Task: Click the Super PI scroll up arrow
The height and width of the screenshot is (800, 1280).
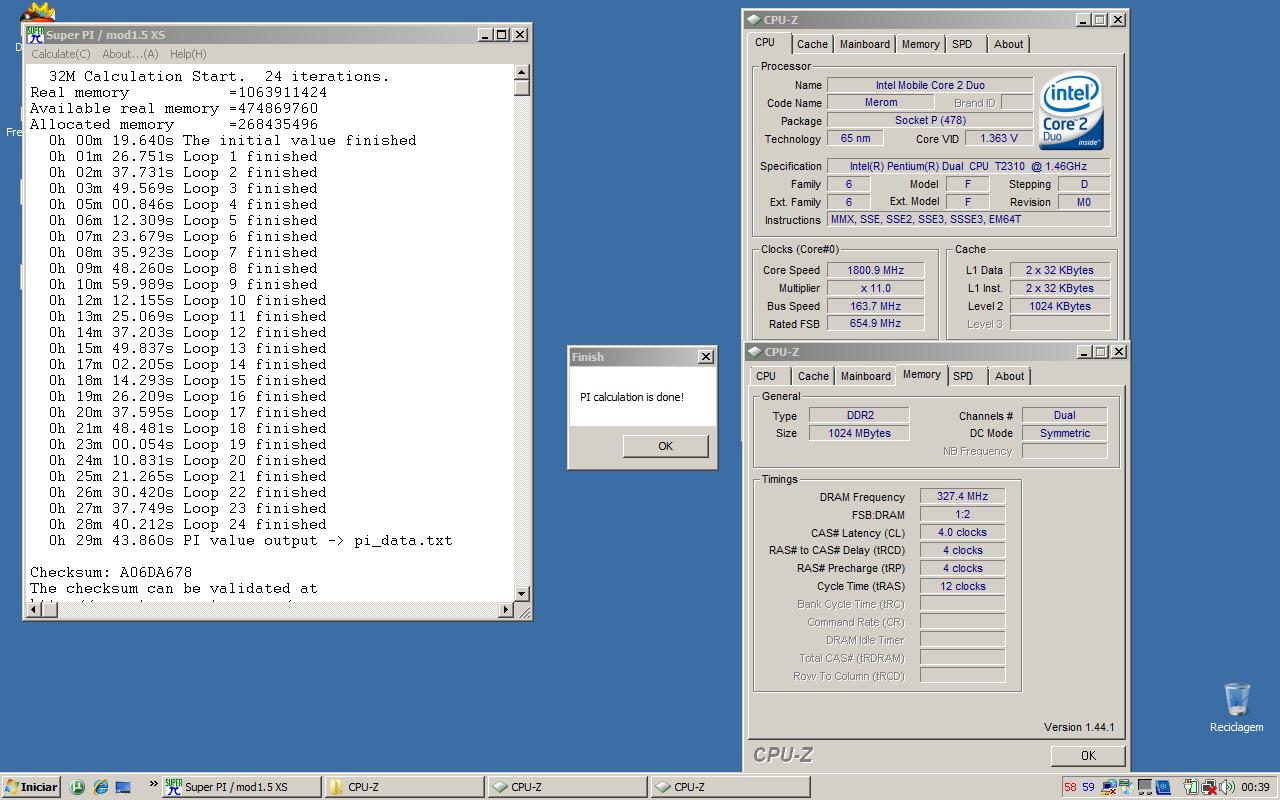Action: (x=521, y=72)
